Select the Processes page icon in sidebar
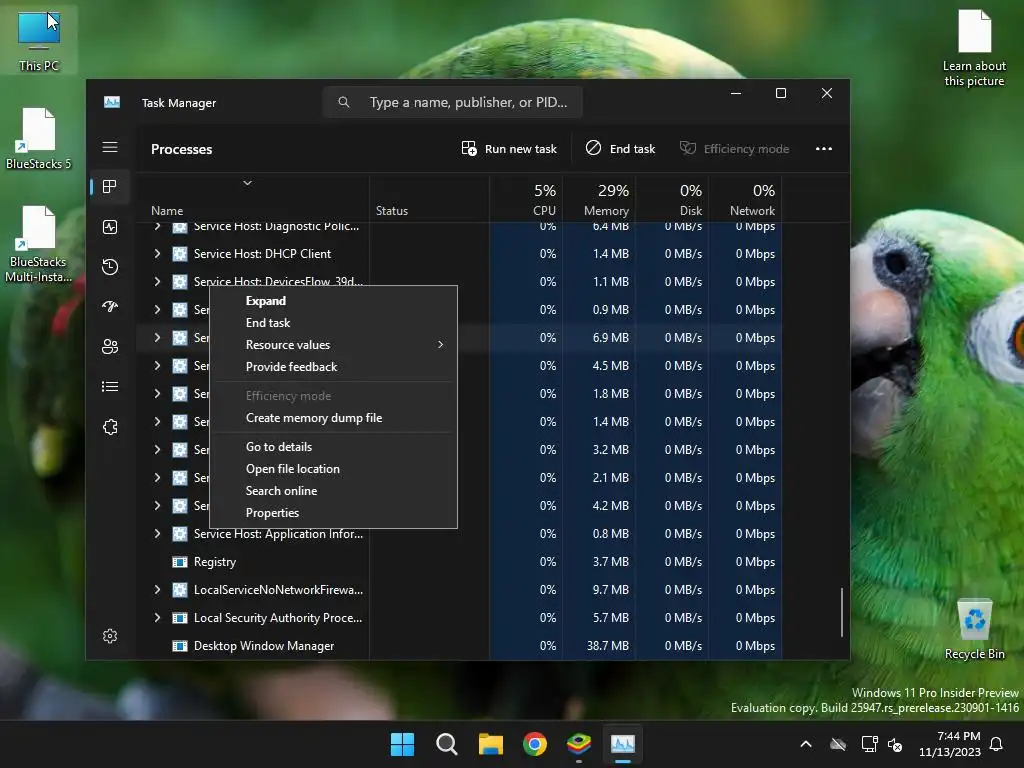1024x768 pixels. point(110,187)
